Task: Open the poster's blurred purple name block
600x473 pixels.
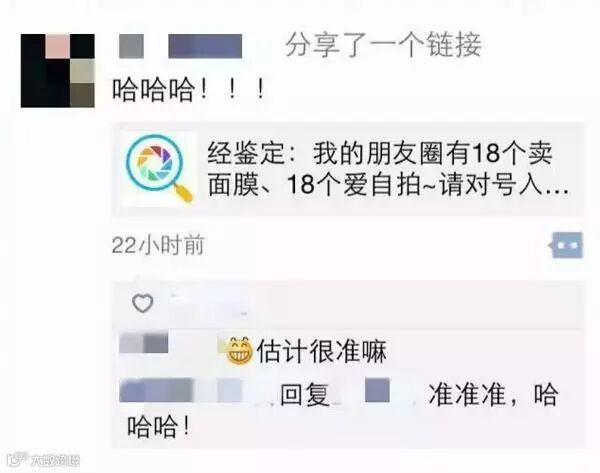Action: (205, 46)
